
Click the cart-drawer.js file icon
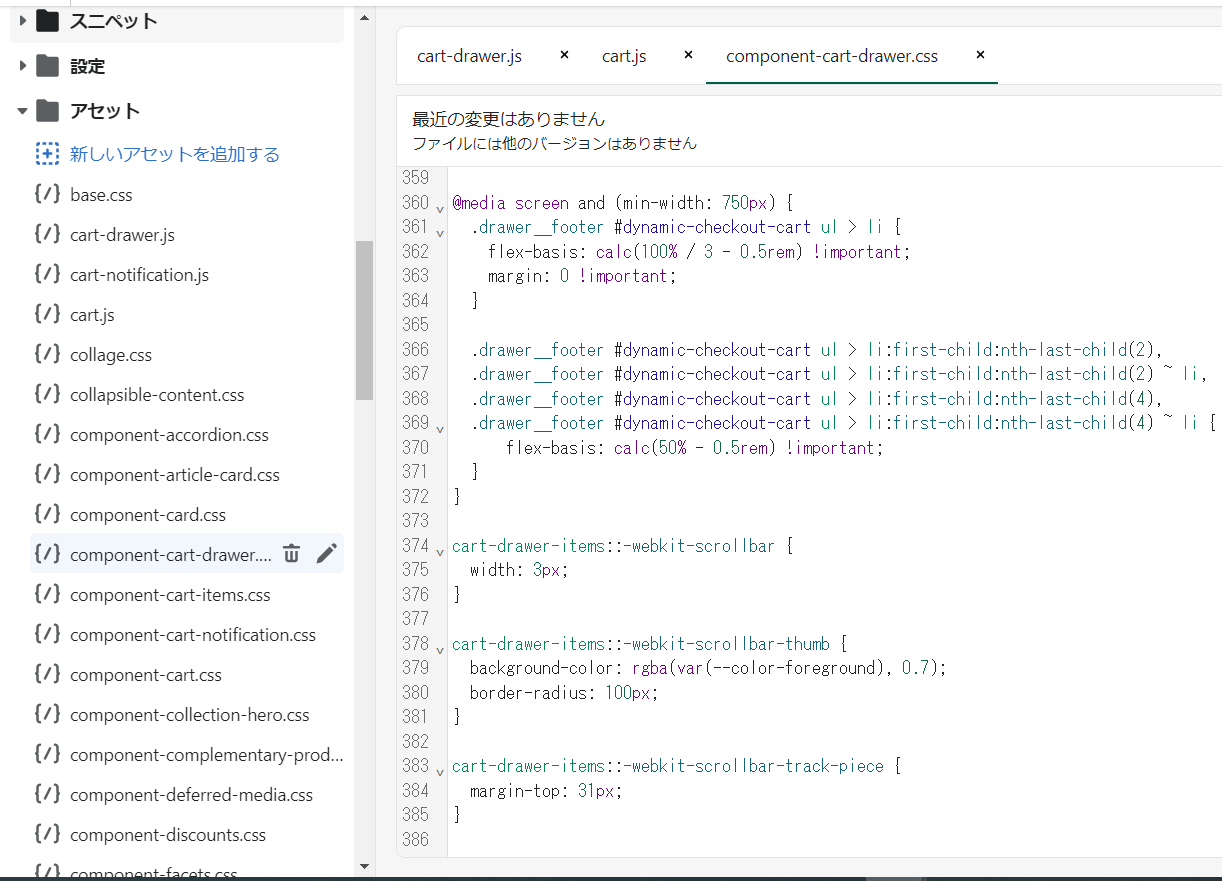[47, 234]
